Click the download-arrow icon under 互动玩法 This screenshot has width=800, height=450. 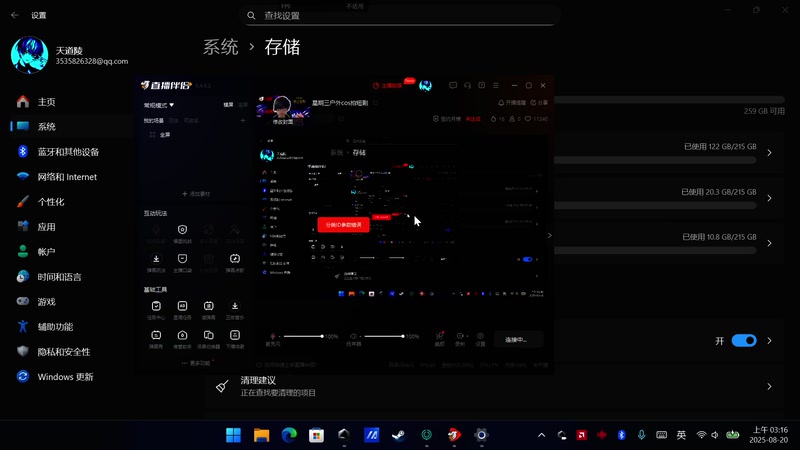156,259
